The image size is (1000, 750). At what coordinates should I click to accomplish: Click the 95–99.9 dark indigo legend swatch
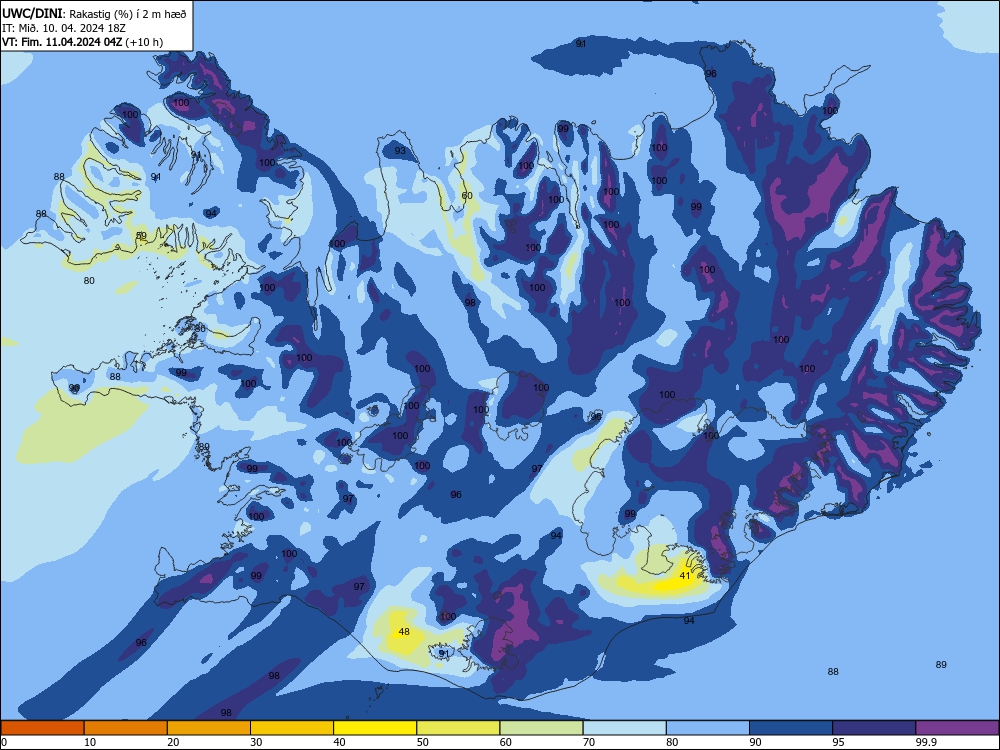[x=874, y=728]
